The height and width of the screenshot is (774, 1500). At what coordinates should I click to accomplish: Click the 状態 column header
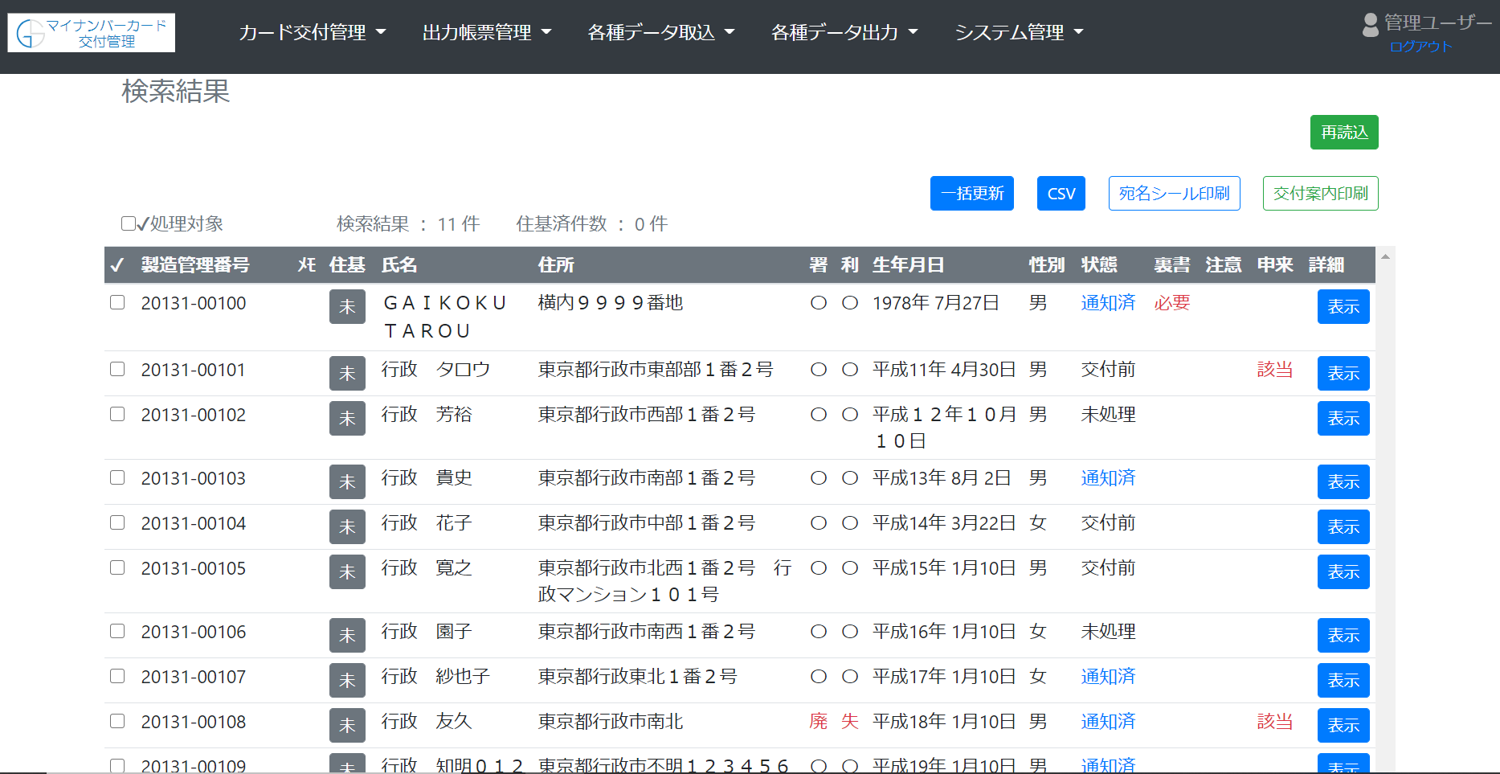click(x=1099, y=265)
